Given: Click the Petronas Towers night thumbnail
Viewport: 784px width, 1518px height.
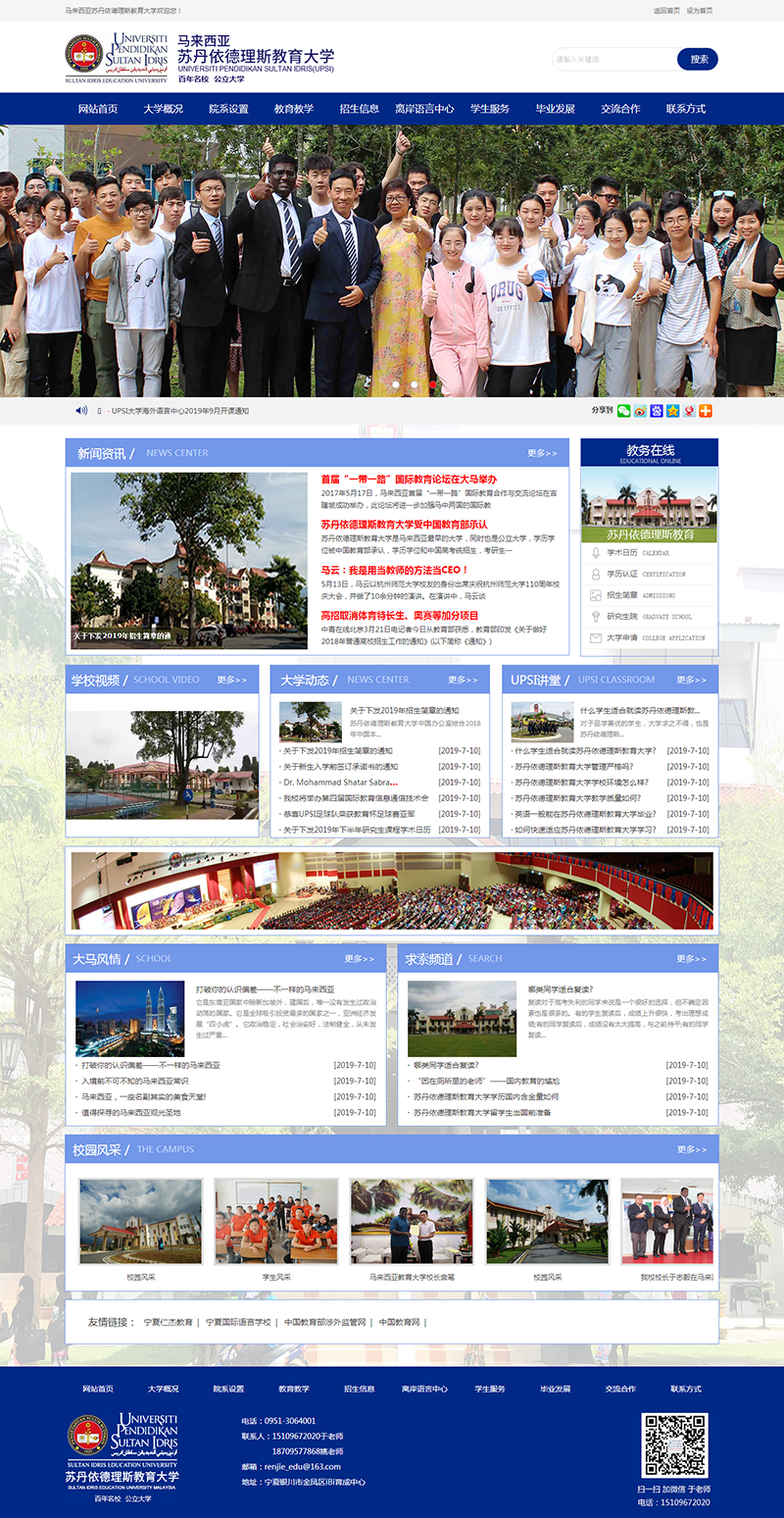Looking at the screenshot, I should pyautogui.click(x=130, y=1018).
